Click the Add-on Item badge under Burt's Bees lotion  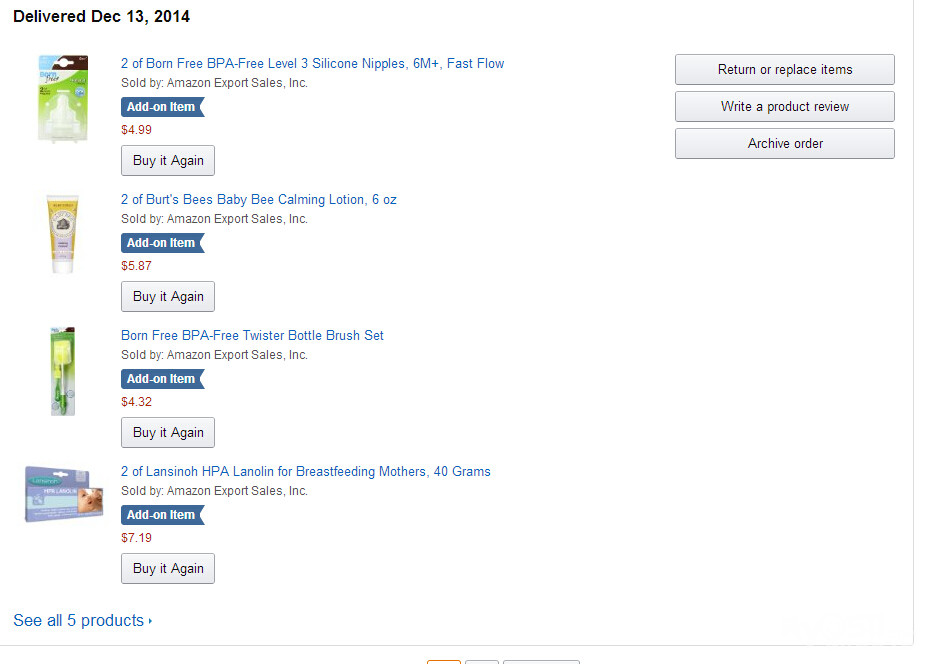click(x=163, y=243)
